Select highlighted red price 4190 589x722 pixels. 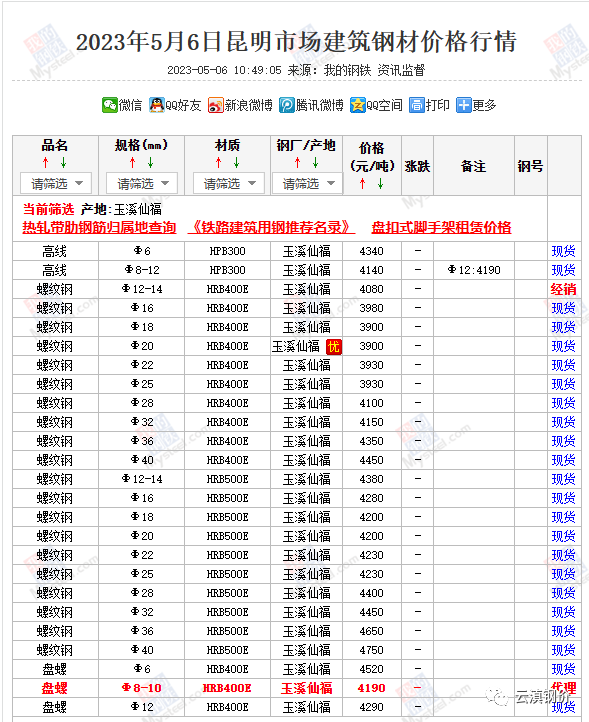[x=372, y=688]
